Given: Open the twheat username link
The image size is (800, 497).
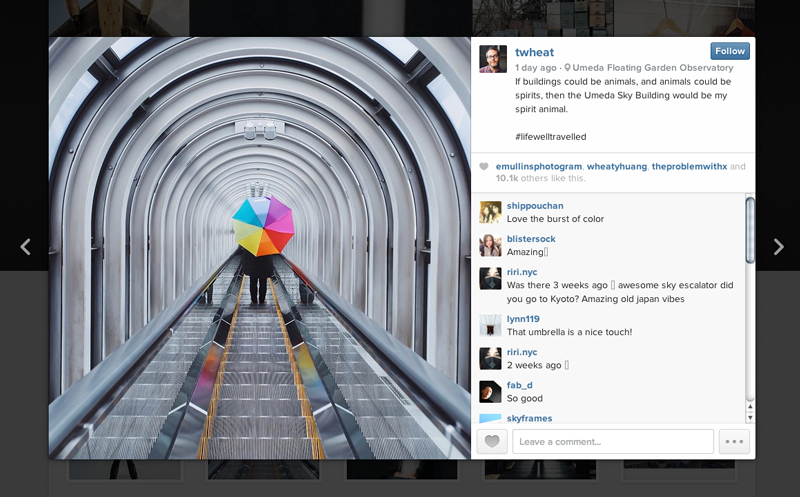Looking at the screenshot, I should pyautogui.click(x=533, y=51).
